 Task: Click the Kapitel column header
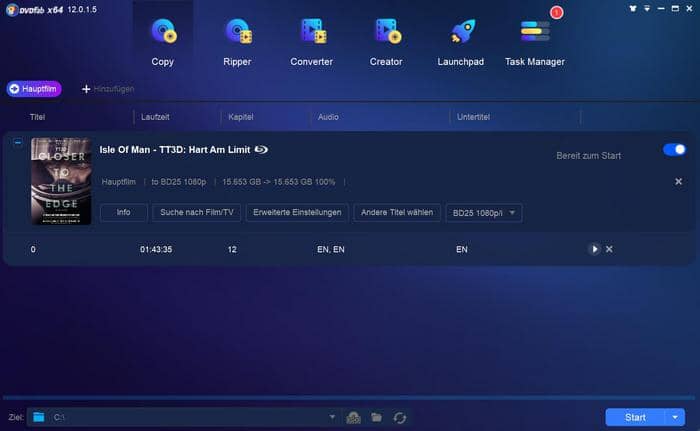pos(241,117)
